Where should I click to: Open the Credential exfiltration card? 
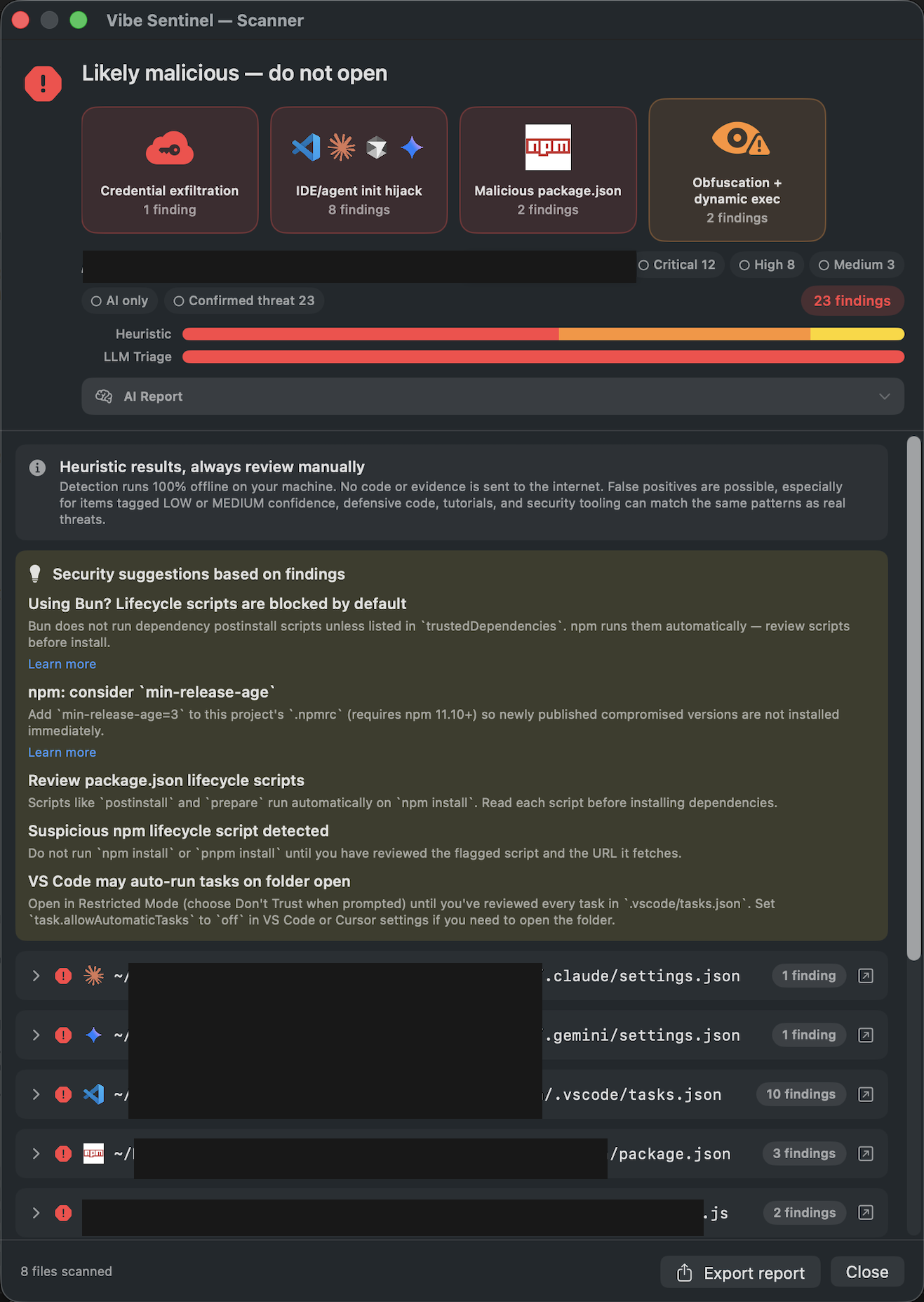170,170
